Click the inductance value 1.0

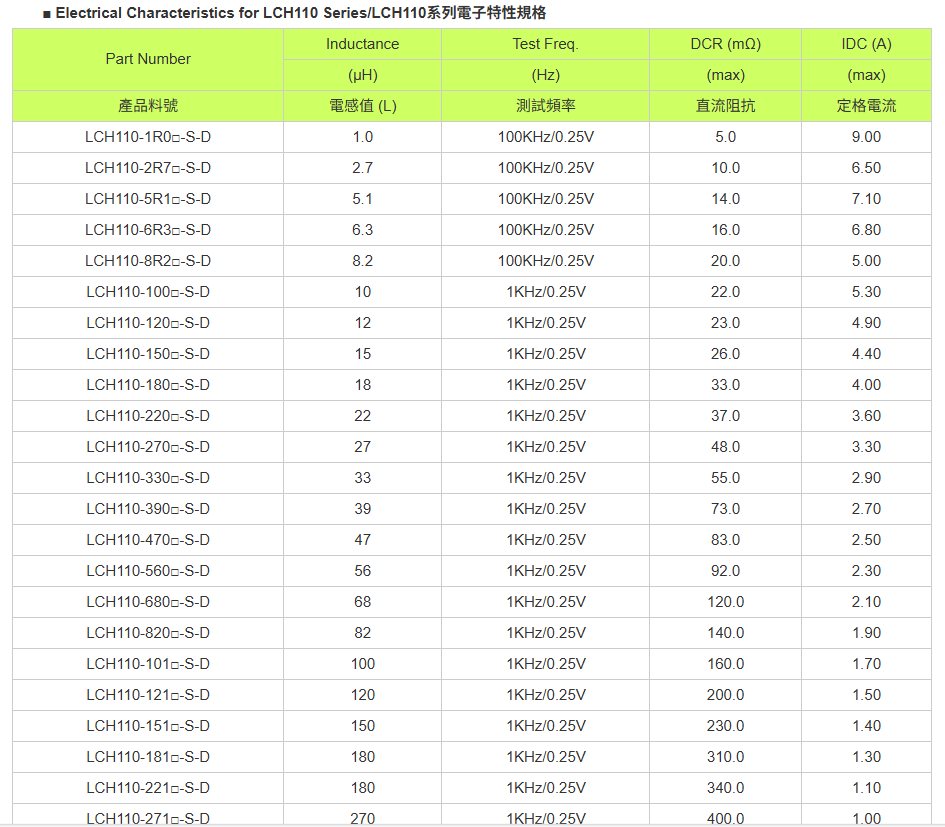click(362, 137)
